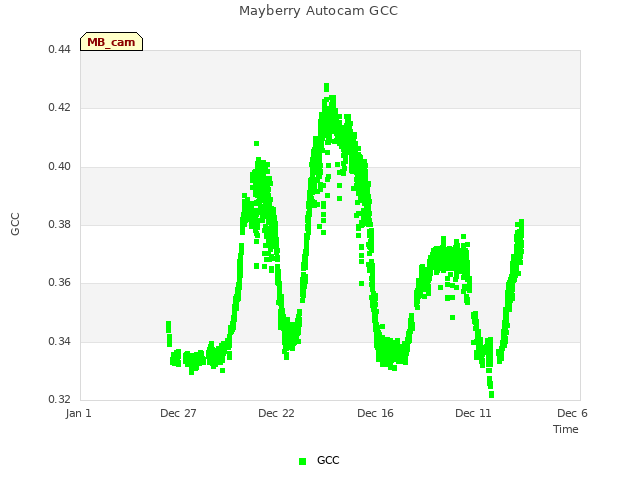Toggle the GCC legend green square
Screen dimensions: 640x480
(x=302, y=461)
